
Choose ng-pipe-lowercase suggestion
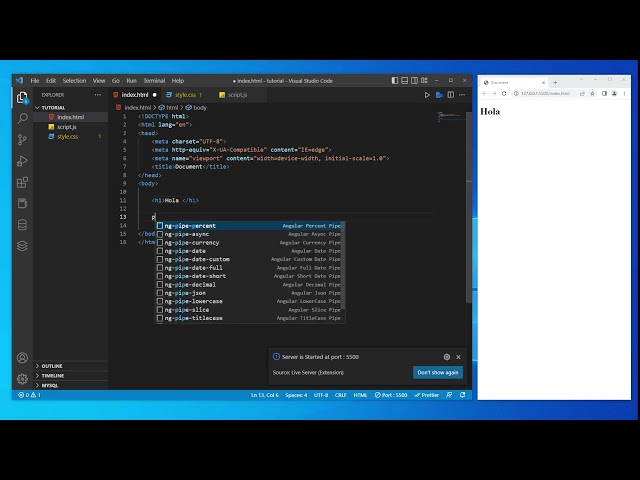pyautogui.click(x=249, y=301)
